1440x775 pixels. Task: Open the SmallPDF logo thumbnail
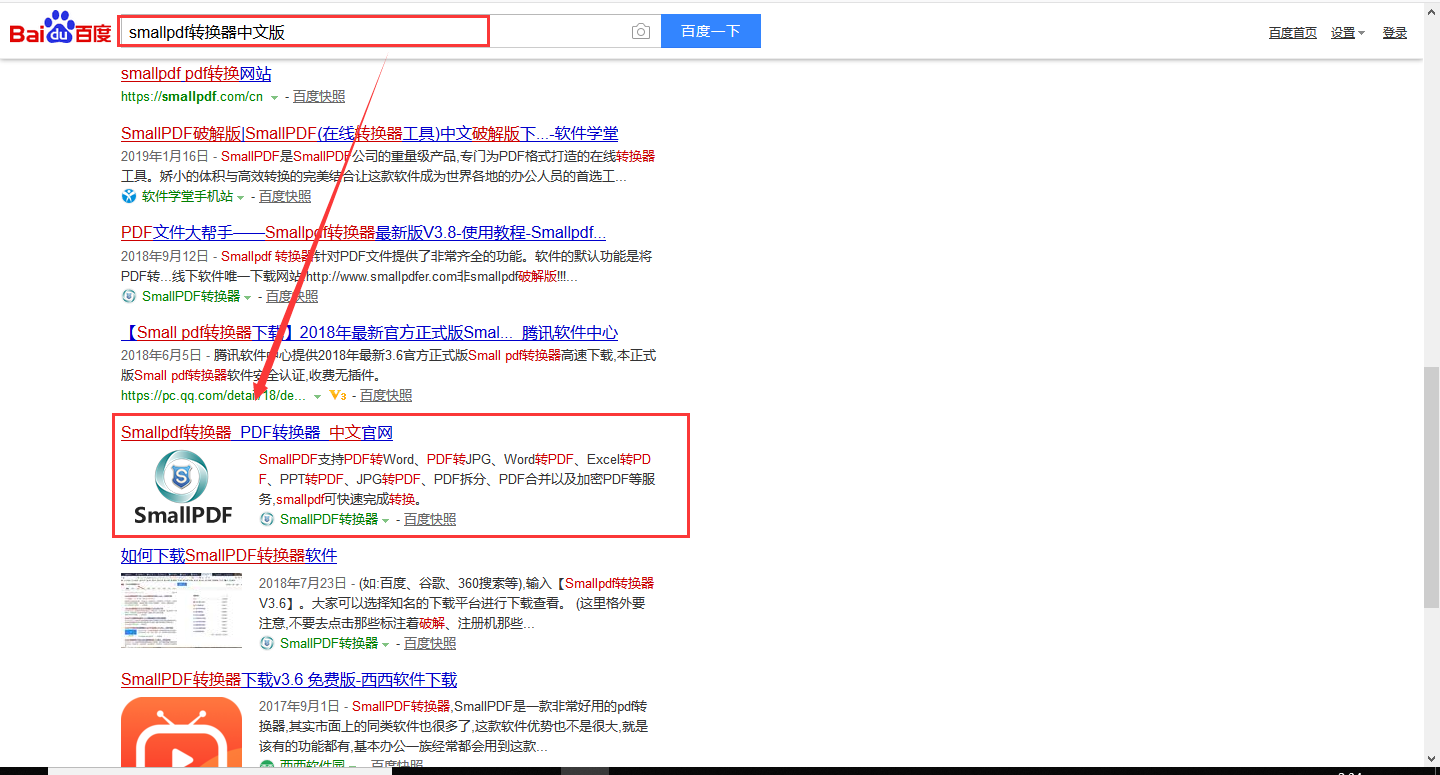tap(183, 488)
